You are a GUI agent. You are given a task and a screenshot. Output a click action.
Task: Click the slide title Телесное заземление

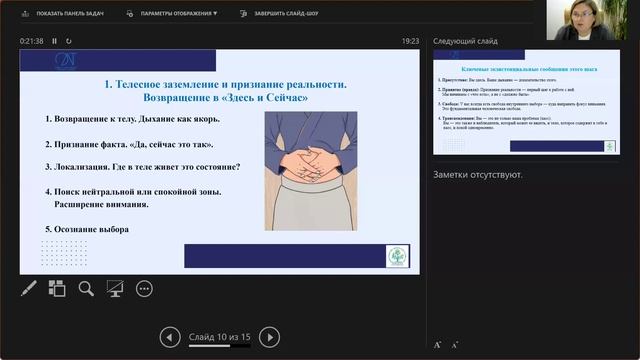click(x=225, y=91)
